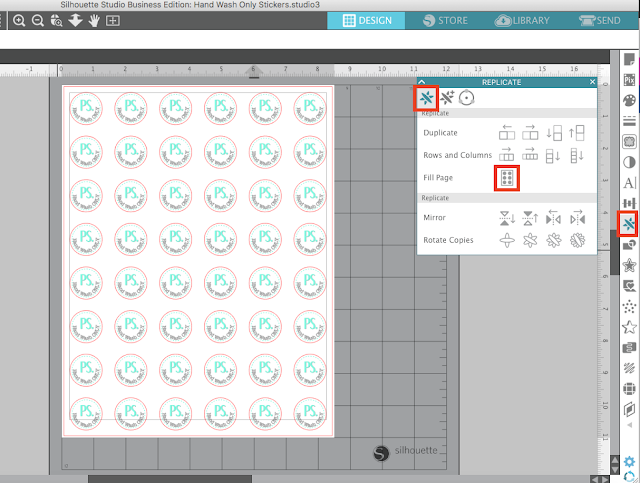Go to the SEND tab
The image size is (640, 483).
tap(600, 20)
